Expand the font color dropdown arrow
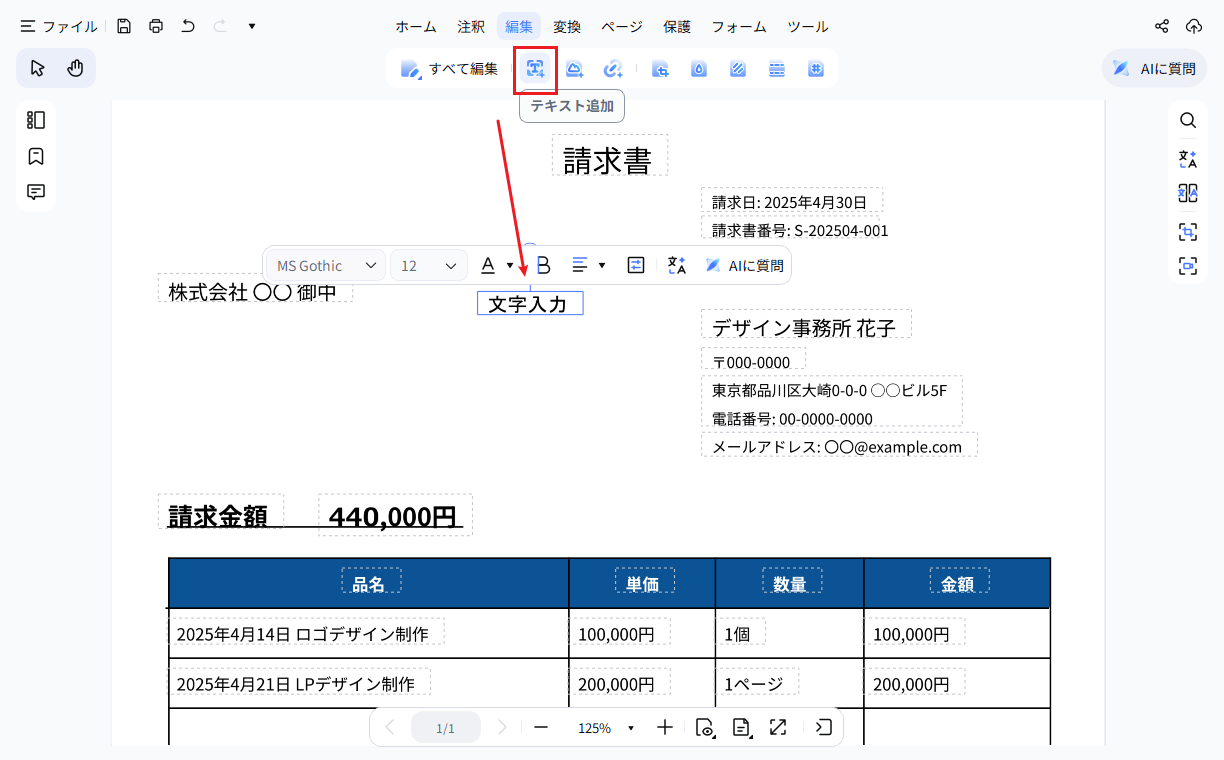Screen dimensions: 1224x760 [510, 265]
